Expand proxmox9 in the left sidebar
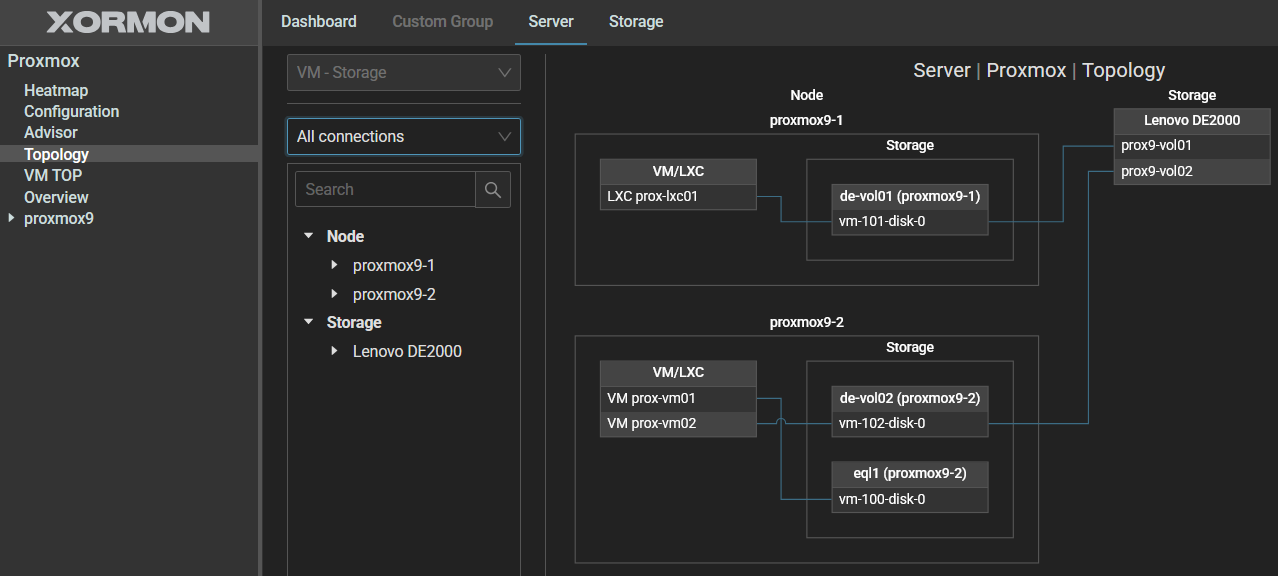The image size is (1278, 576). (12, 219)
